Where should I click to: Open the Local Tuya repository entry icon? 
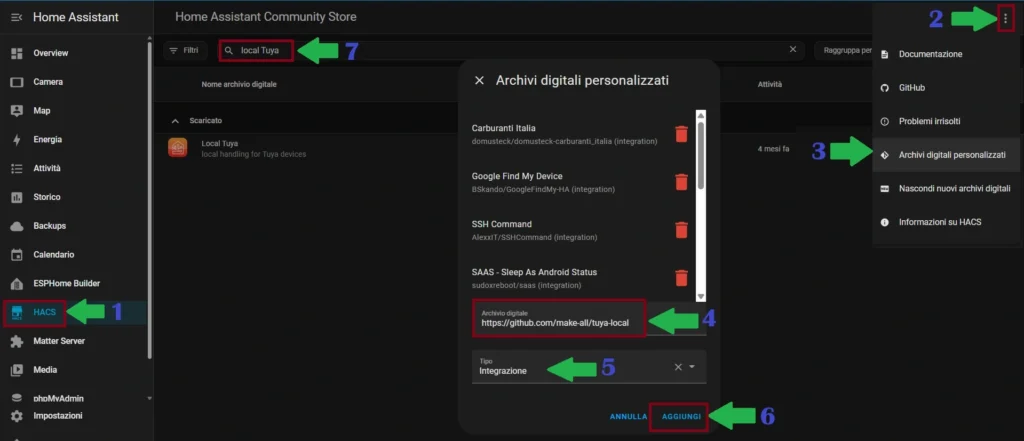click(178, 148)
